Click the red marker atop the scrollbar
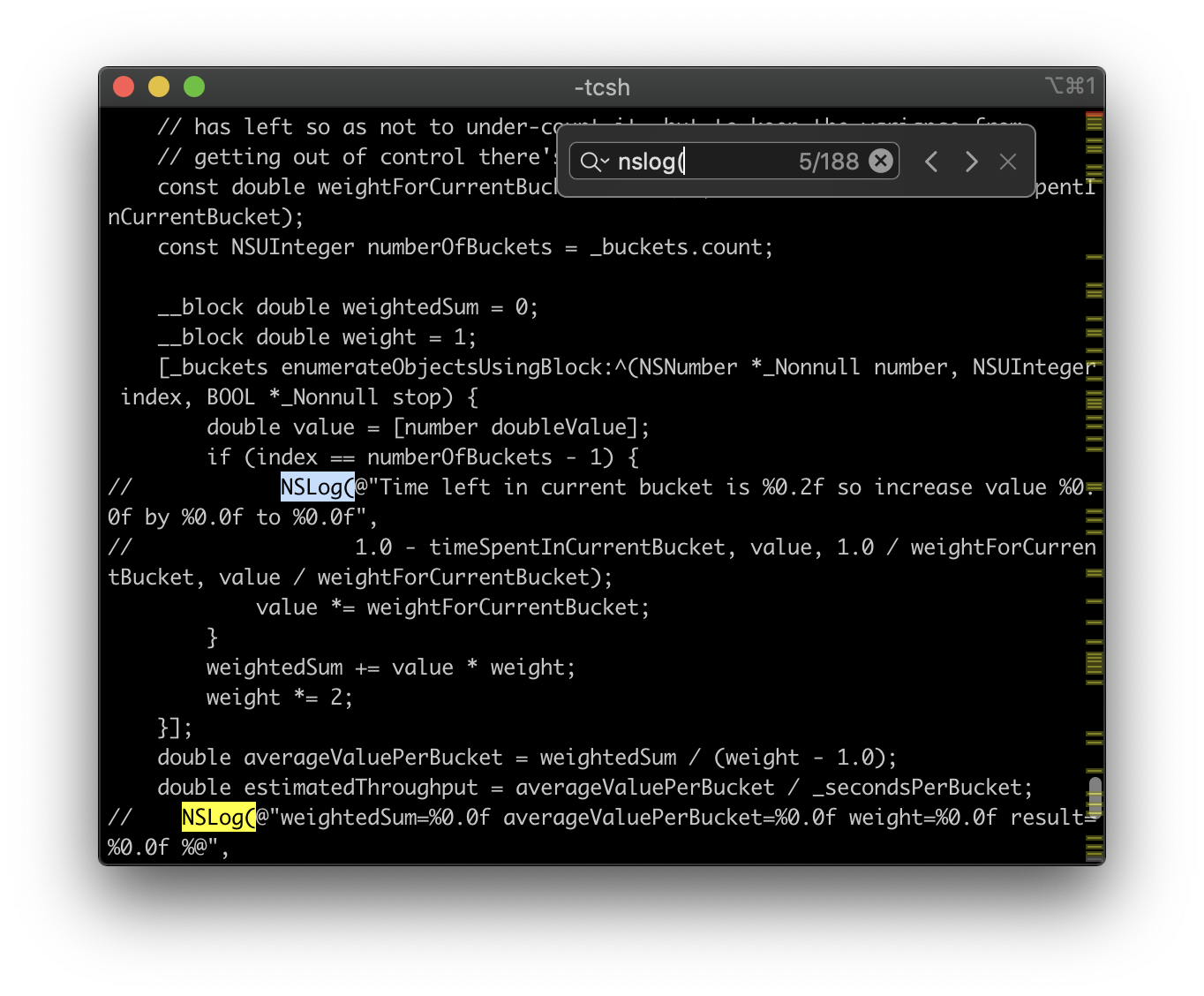The image size is (1204, 996). tap(1095, 115)
